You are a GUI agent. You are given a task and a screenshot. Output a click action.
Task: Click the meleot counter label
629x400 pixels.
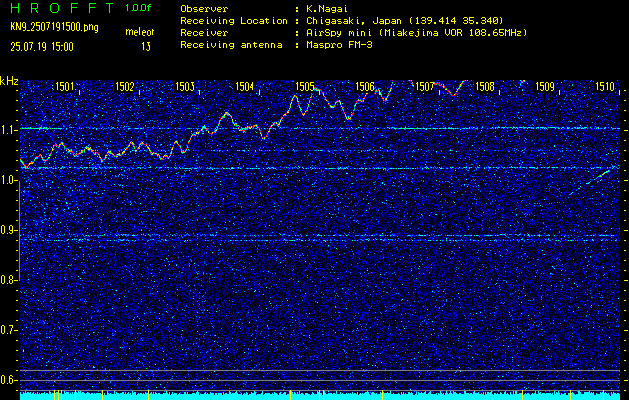click(140, 32)
